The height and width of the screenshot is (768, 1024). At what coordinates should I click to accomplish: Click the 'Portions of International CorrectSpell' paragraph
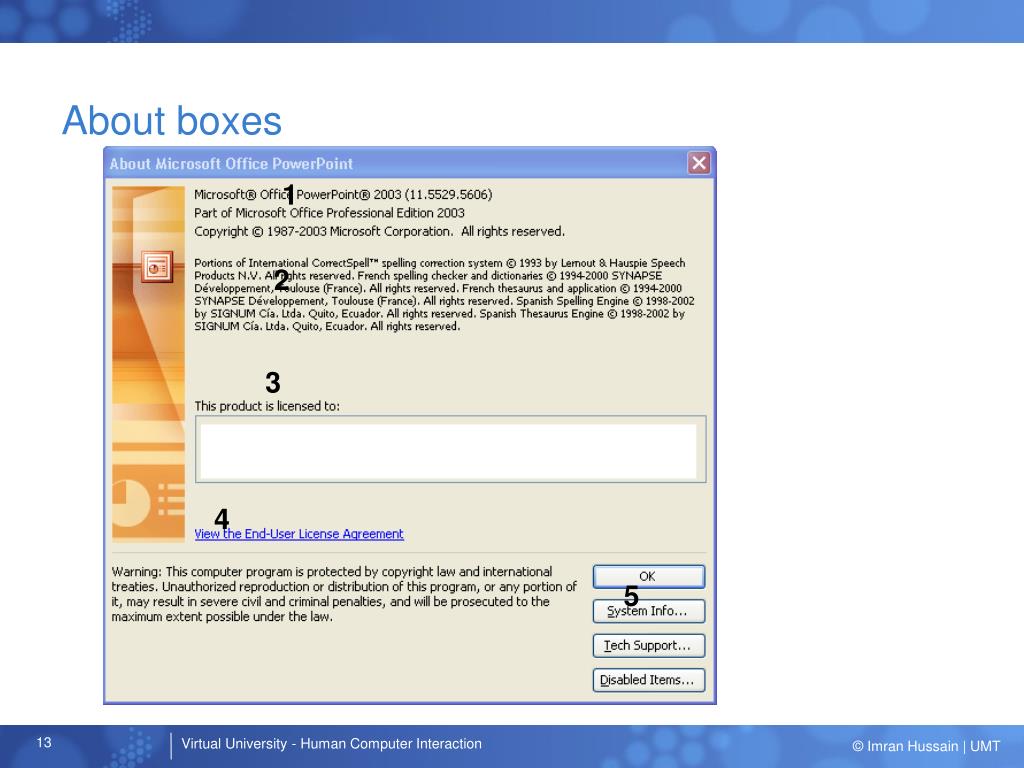pos(444,295)
